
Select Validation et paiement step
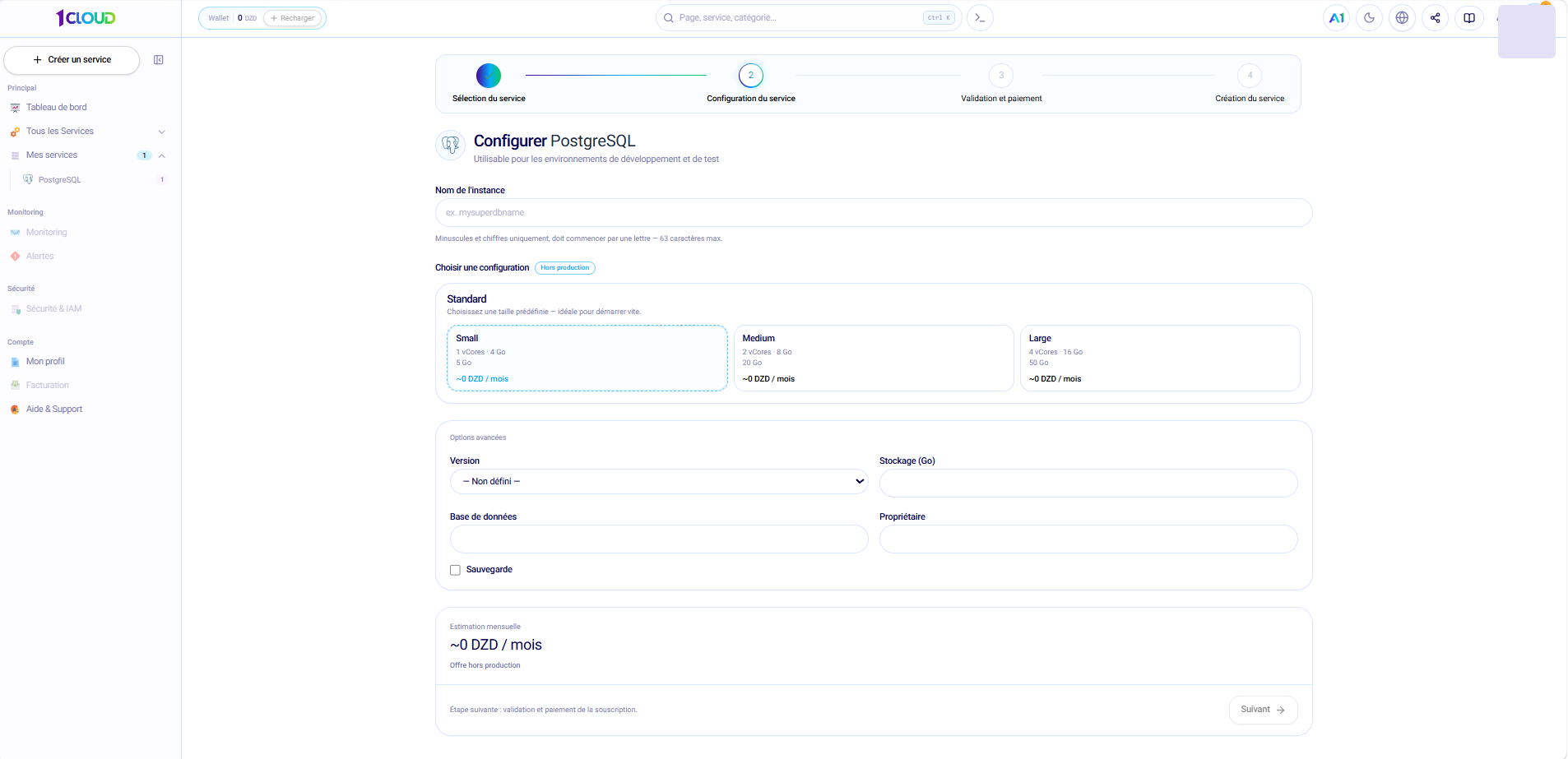[x=1001, y=83]
